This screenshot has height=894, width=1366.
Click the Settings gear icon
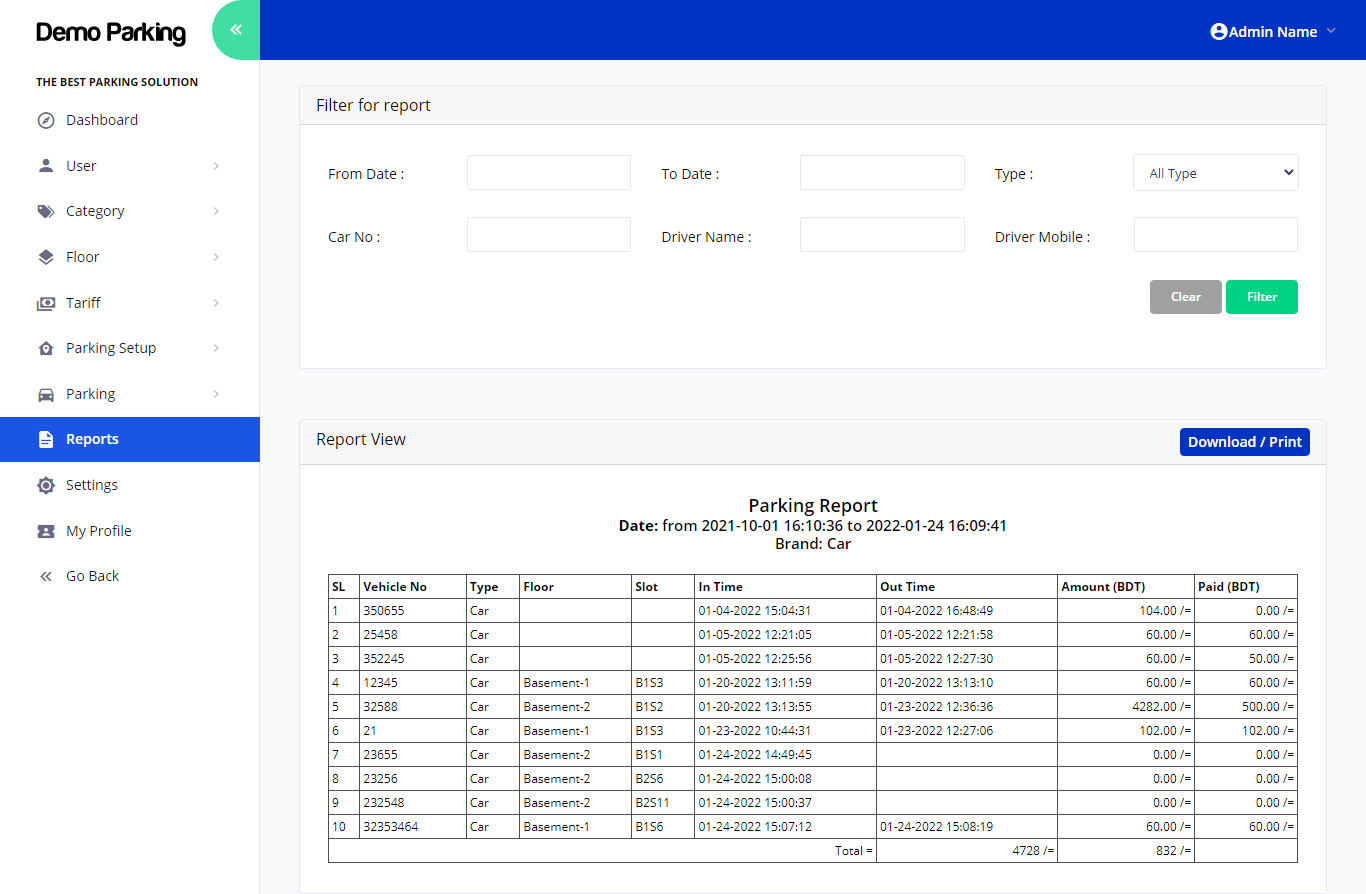point(46,485)
